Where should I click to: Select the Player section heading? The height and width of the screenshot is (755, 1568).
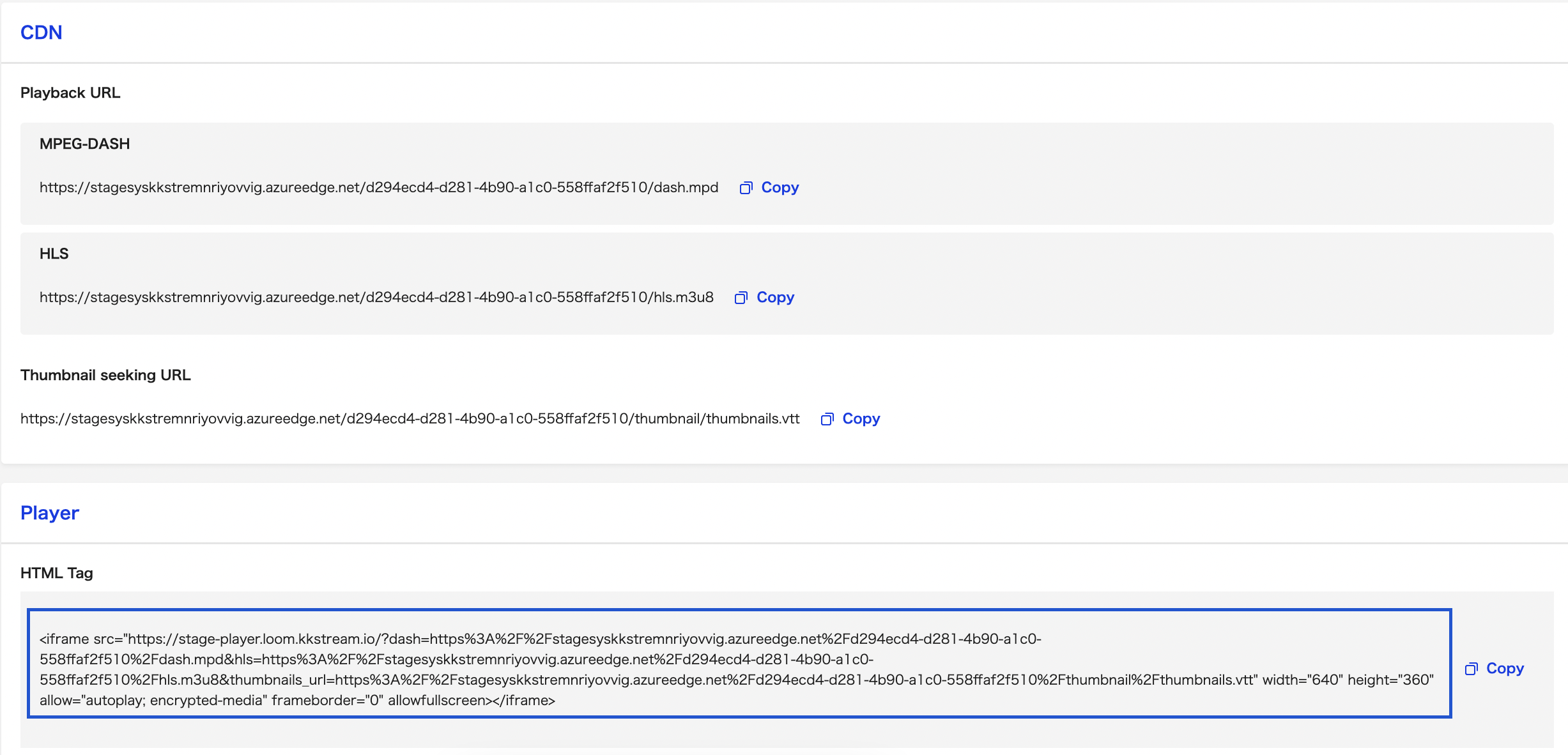pos(50,513)
